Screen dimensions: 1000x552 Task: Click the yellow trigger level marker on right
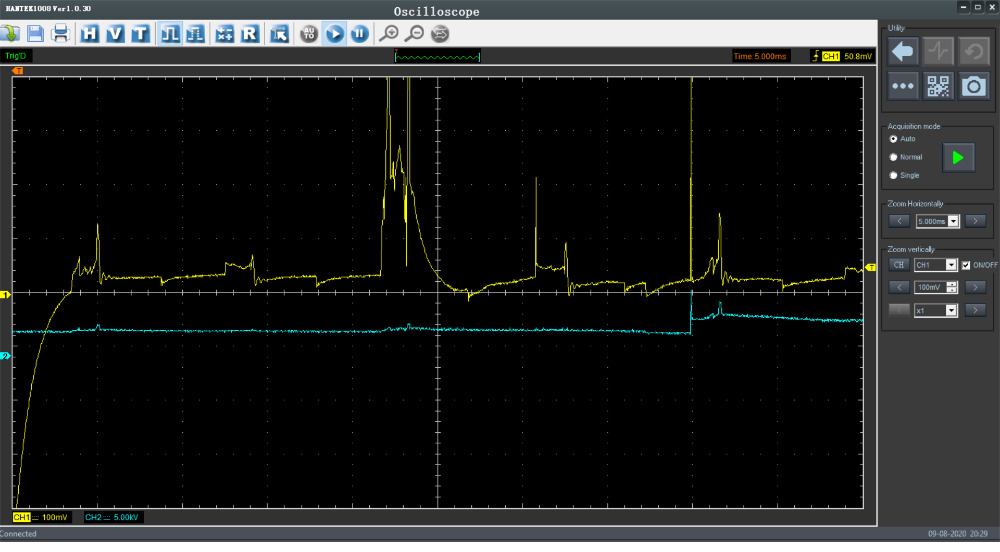pos(870,267)
